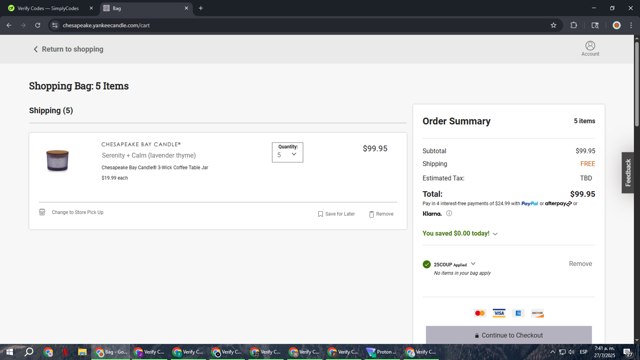This screenshot has width=640, height=360.
Task: Open the Windows Start menu
Action: point(10,352)
